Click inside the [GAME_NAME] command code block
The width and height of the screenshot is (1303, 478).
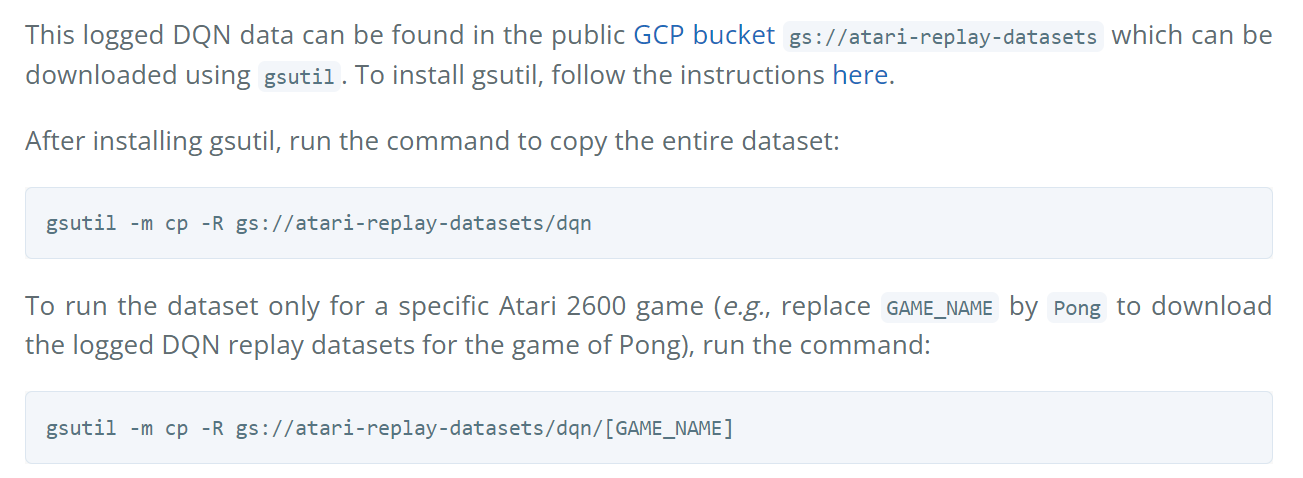[648, 428]
